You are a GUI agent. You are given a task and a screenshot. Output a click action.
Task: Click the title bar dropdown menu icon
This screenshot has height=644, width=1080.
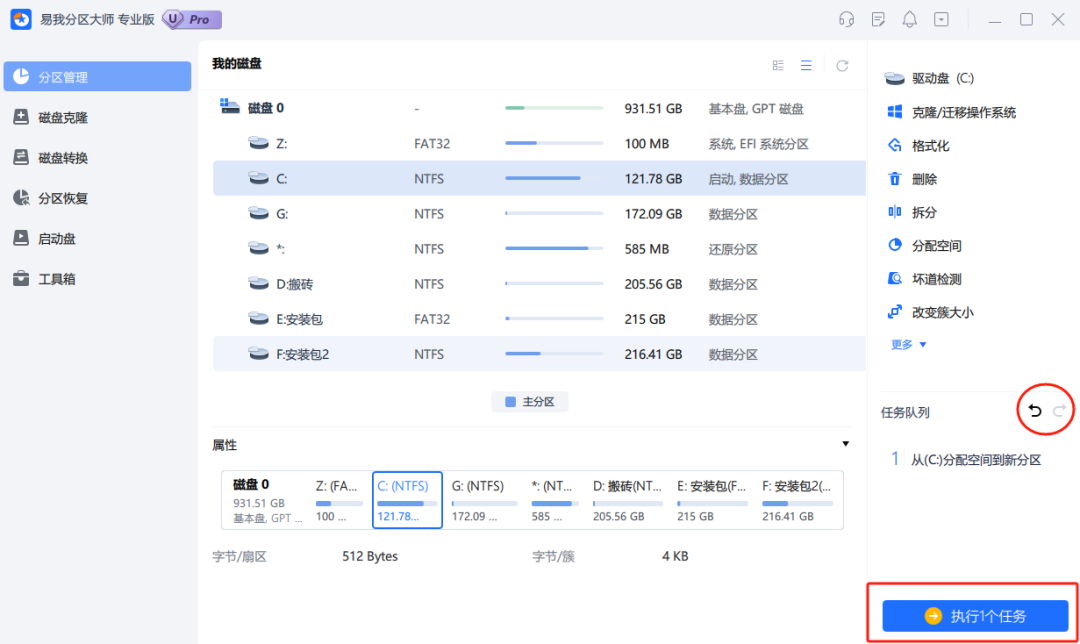[941, 19]
